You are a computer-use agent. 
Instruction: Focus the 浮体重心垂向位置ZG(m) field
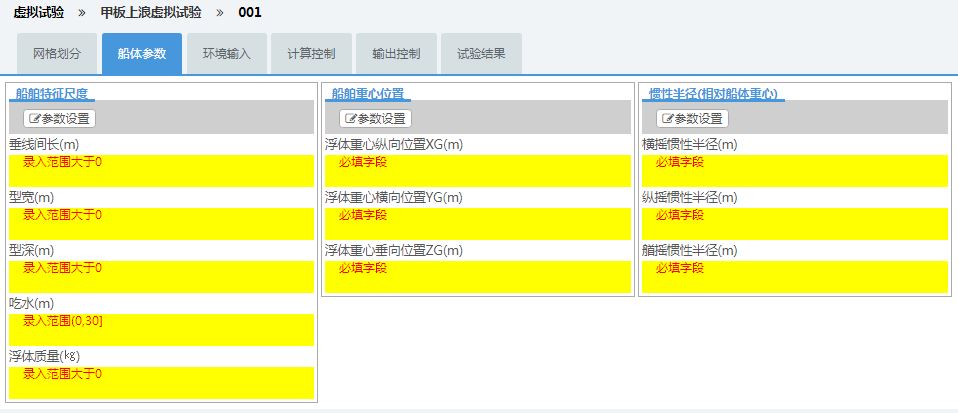pyautogui.click(x=478, y=277)
